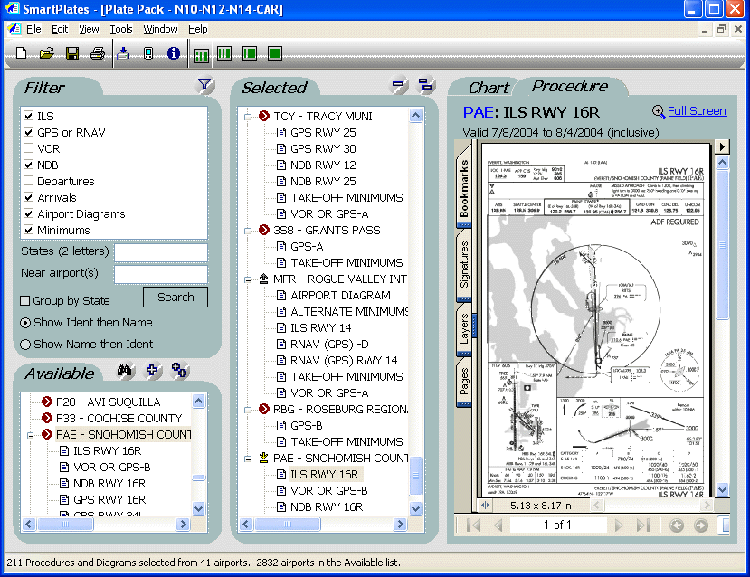This screenshot has width=750, height=577.
Task: Toggle the ILS filter checkbox
Action: (29, 116)
